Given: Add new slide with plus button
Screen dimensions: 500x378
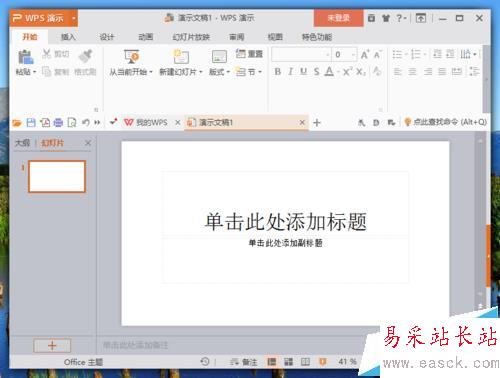Looking at the screenshot, I should pyautogui.click(x=52, y=345).
